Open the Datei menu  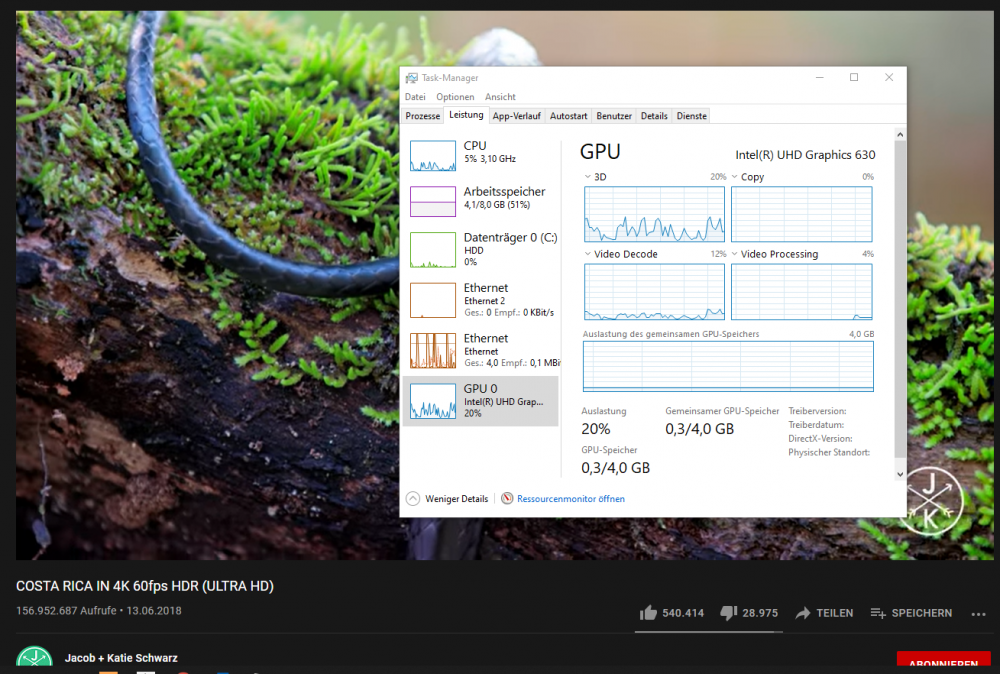tap(415, 97)
